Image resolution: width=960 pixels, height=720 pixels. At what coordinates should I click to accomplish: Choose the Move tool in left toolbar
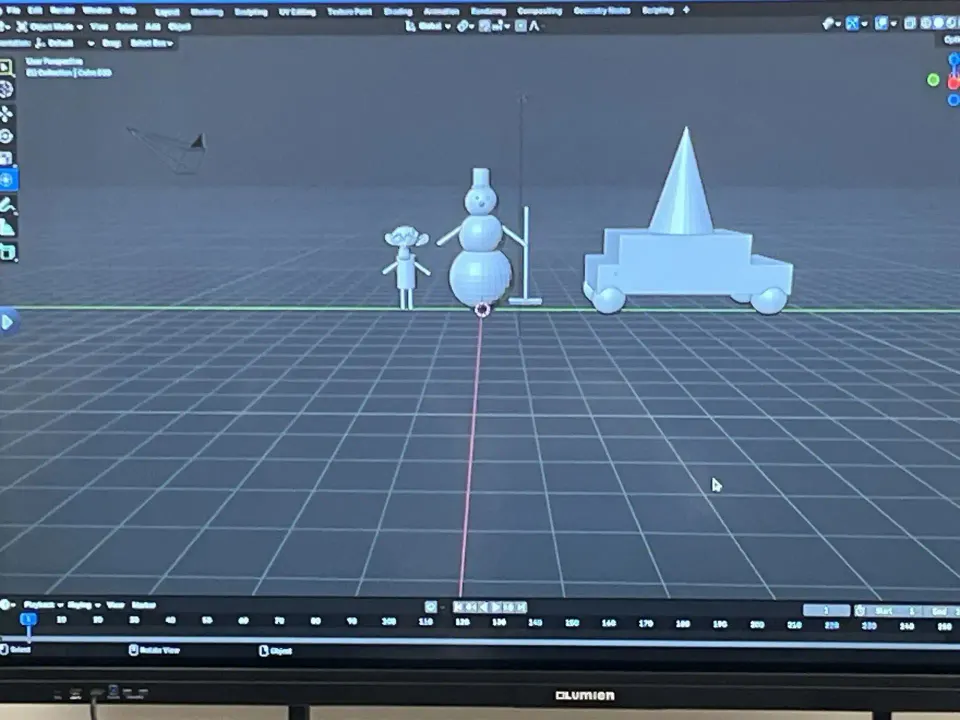[x=6, y=114]
